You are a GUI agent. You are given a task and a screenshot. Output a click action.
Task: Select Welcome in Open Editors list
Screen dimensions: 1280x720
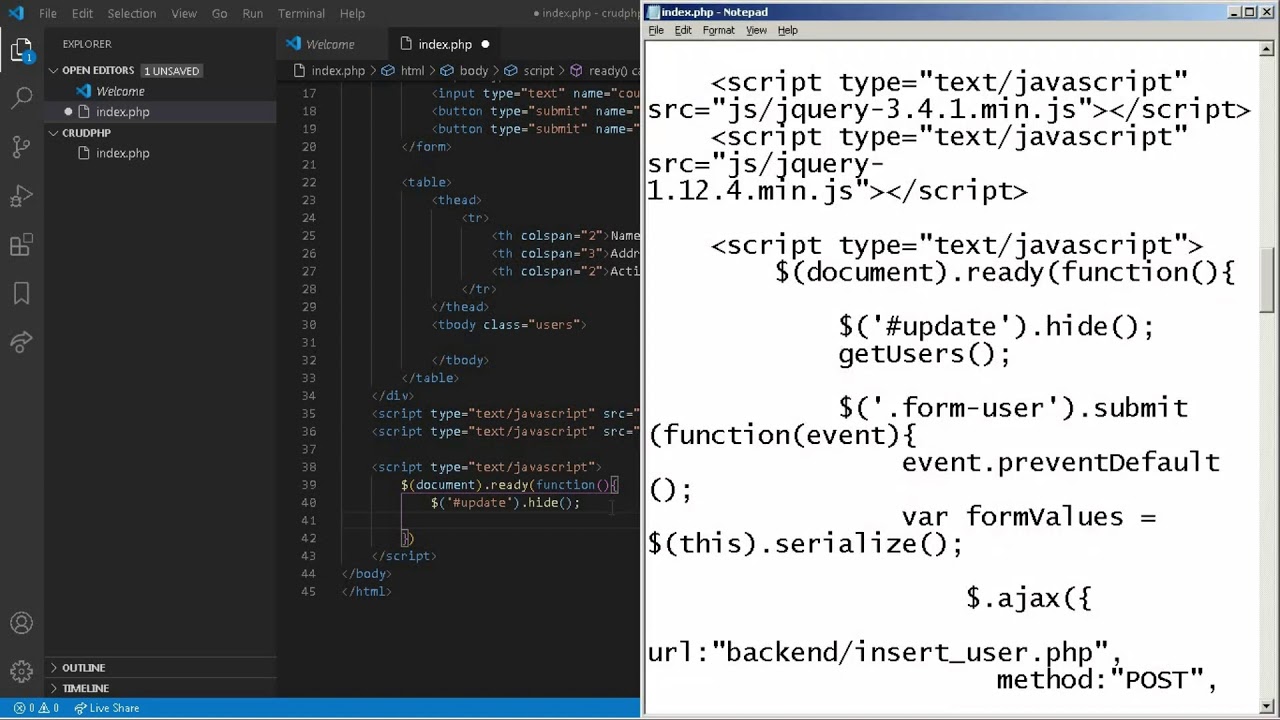point(120,91)
